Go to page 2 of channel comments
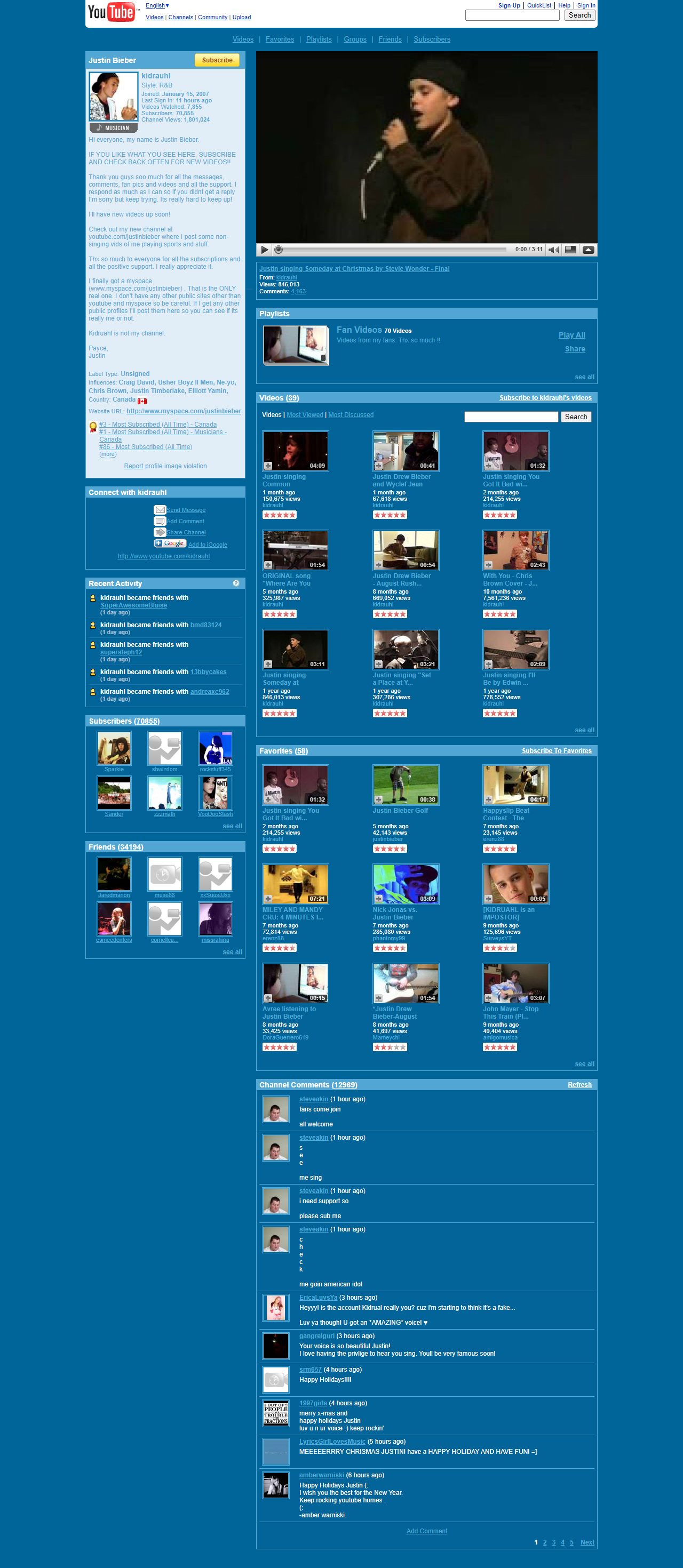The height and width of the screenshot is (1568, 683). [545, 1542]
